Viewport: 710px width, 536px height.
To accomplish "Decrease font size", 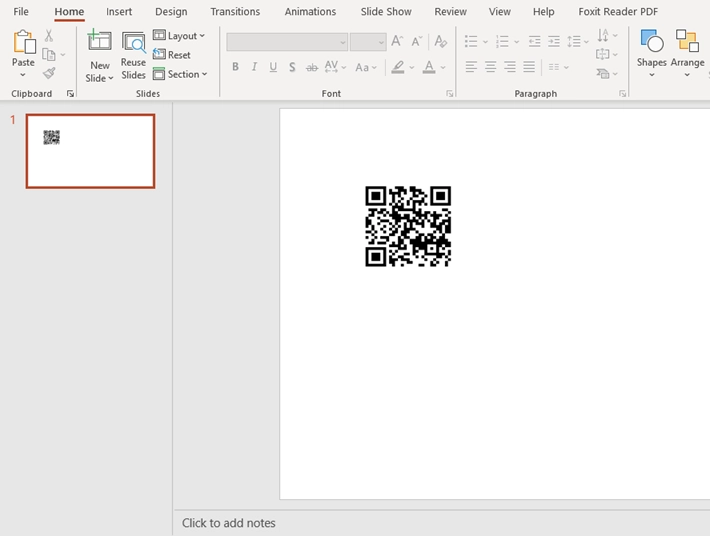I will tap(417, 42).
